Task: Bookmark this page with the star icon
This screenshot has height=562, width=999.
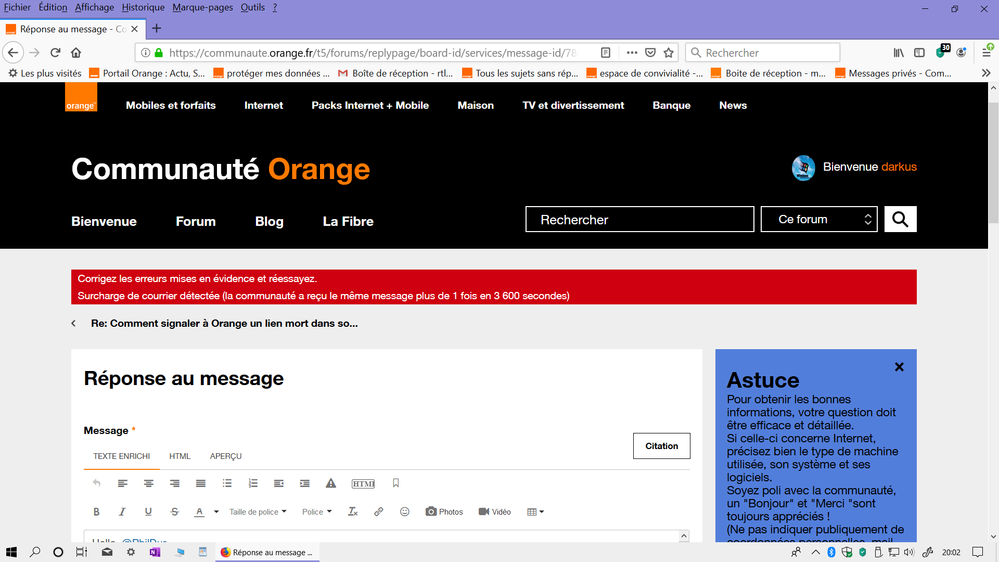Action: pos(668,53)
